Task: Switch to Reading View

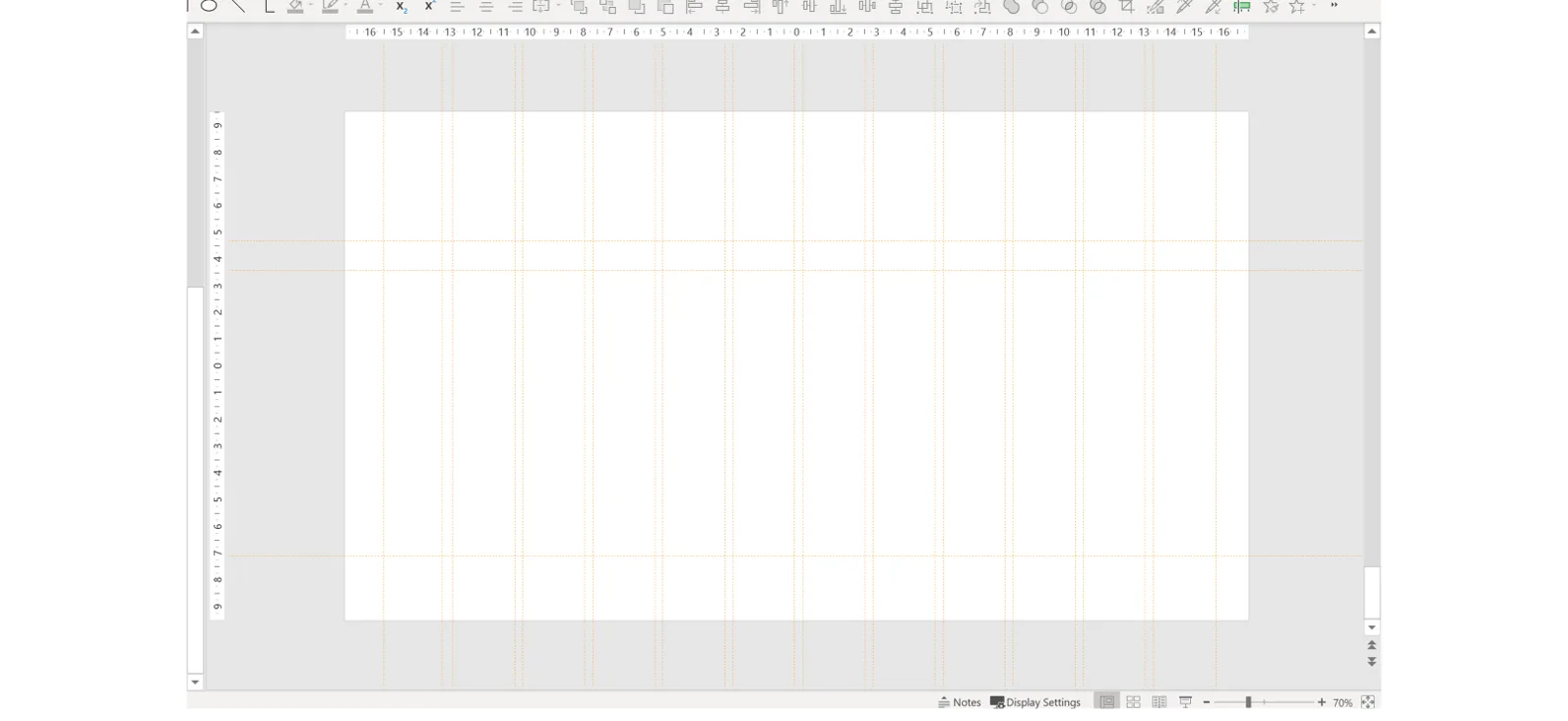Action: tap(1160, 702)
